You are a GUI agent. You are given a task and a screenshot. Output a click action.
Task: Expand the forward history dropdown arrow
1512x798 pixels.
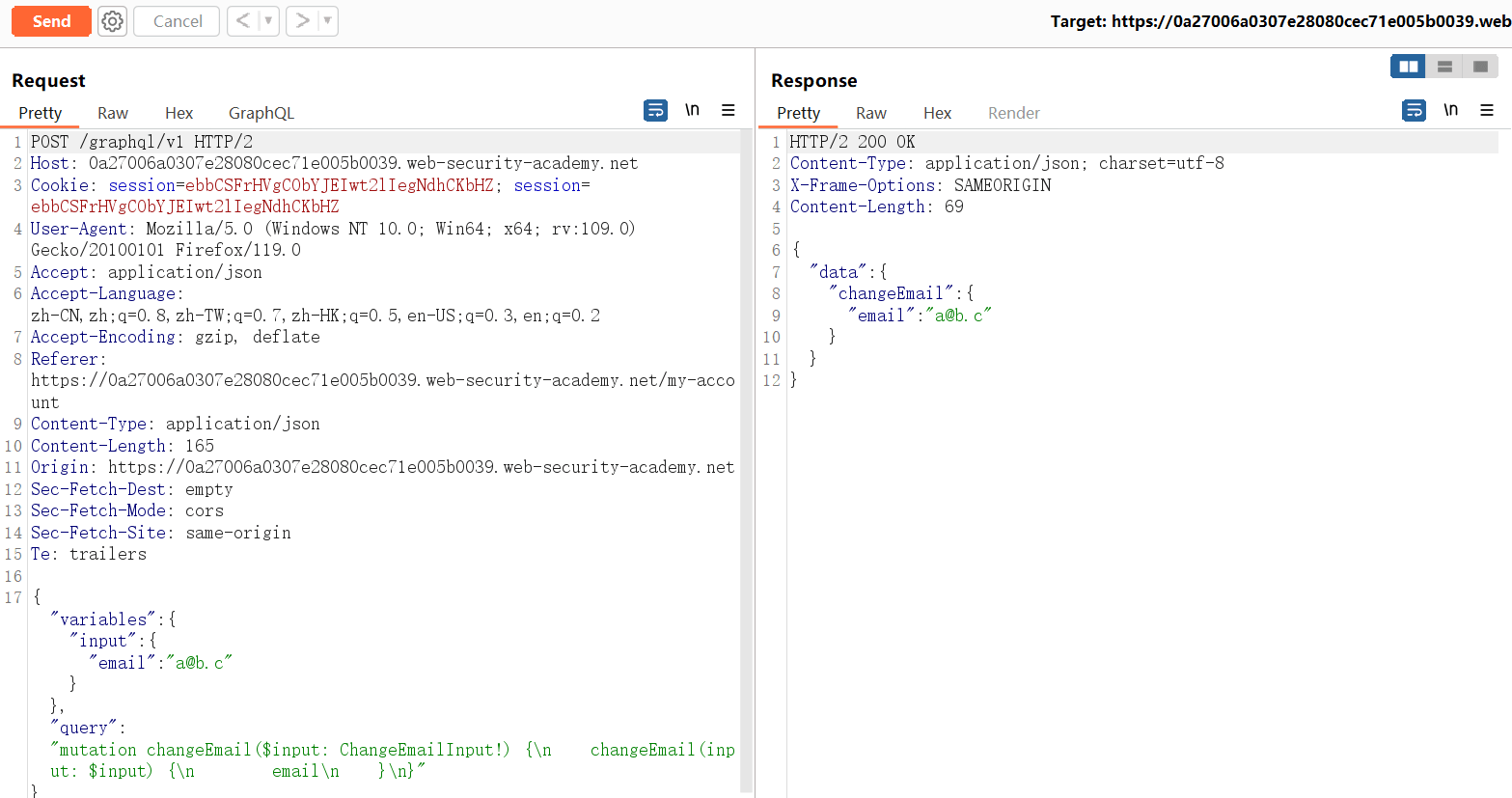pos(327,21)
